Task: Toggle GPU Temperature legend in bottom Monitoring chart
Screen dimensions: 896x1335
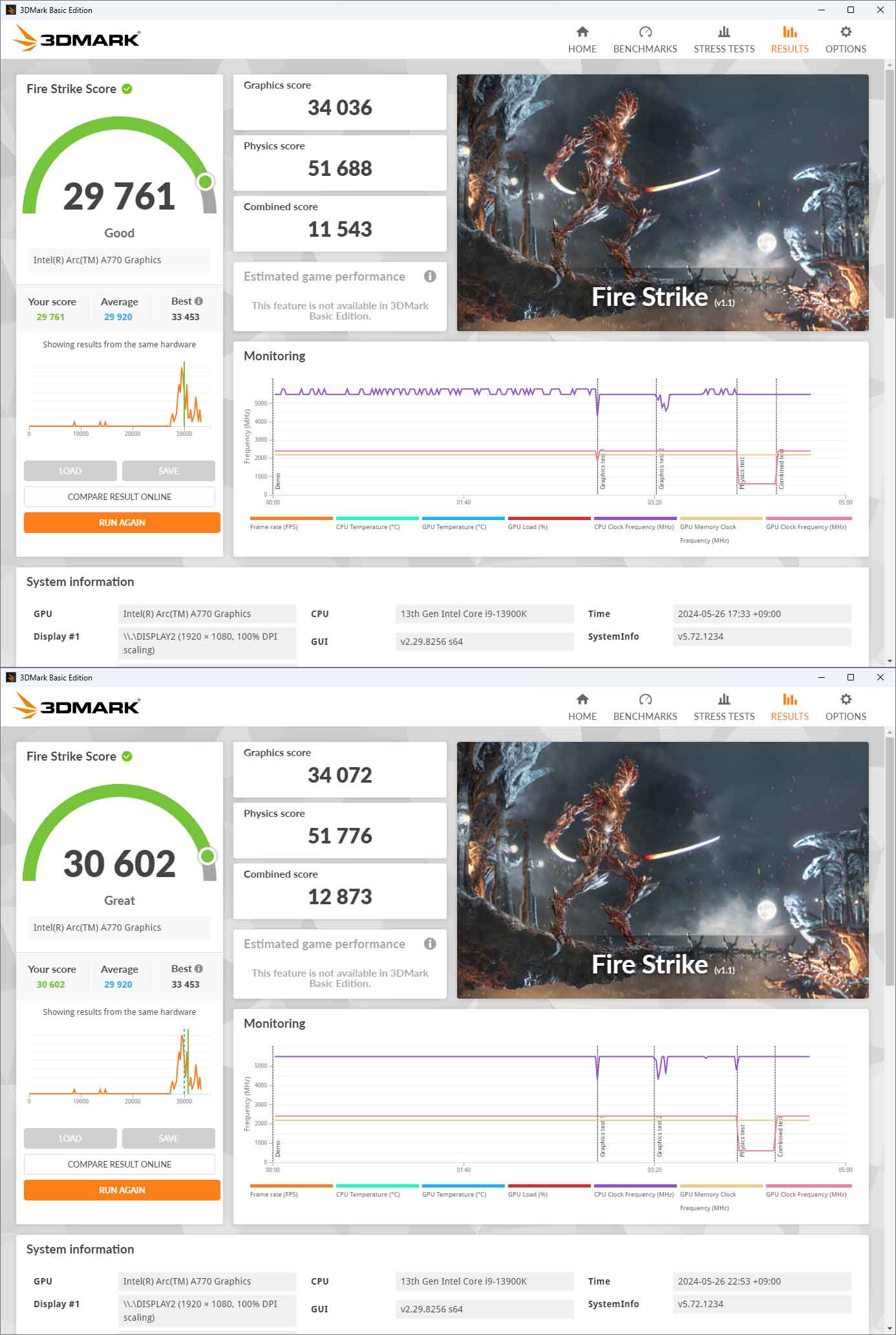Action: coord(463,1191)
